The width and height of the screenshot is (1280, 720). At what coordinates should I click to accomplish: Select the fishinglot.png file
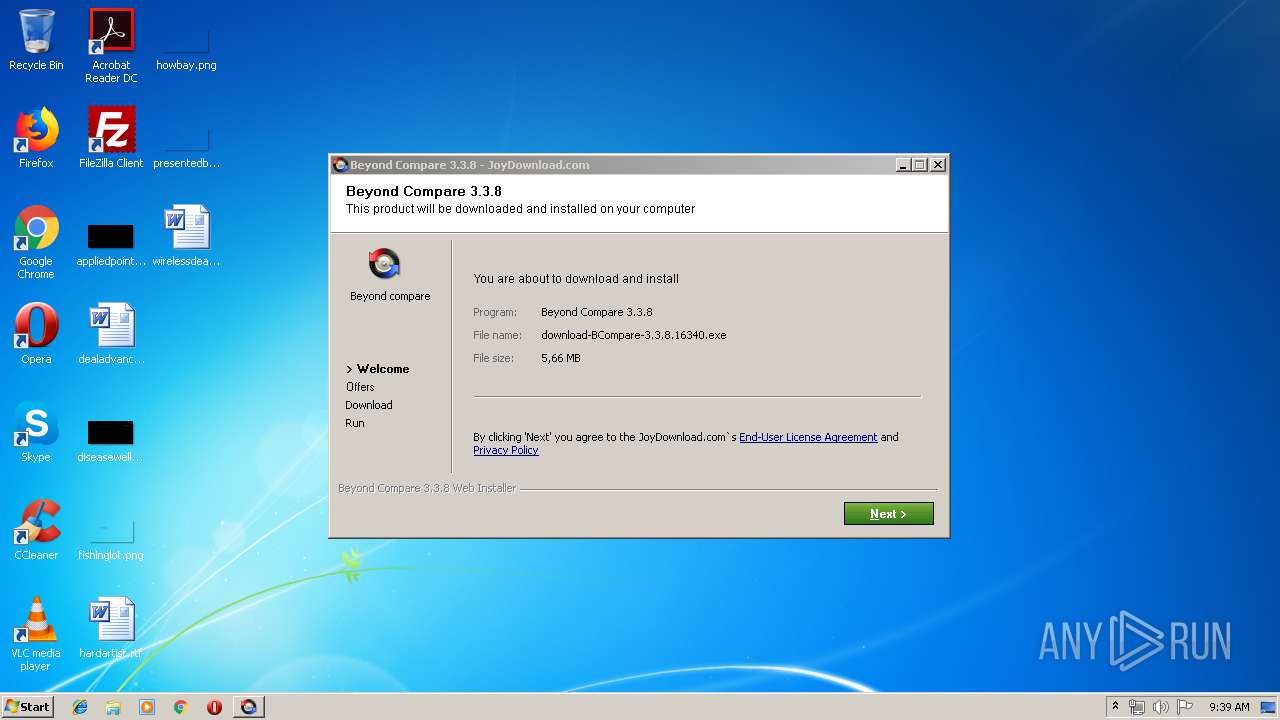[111, 538]
